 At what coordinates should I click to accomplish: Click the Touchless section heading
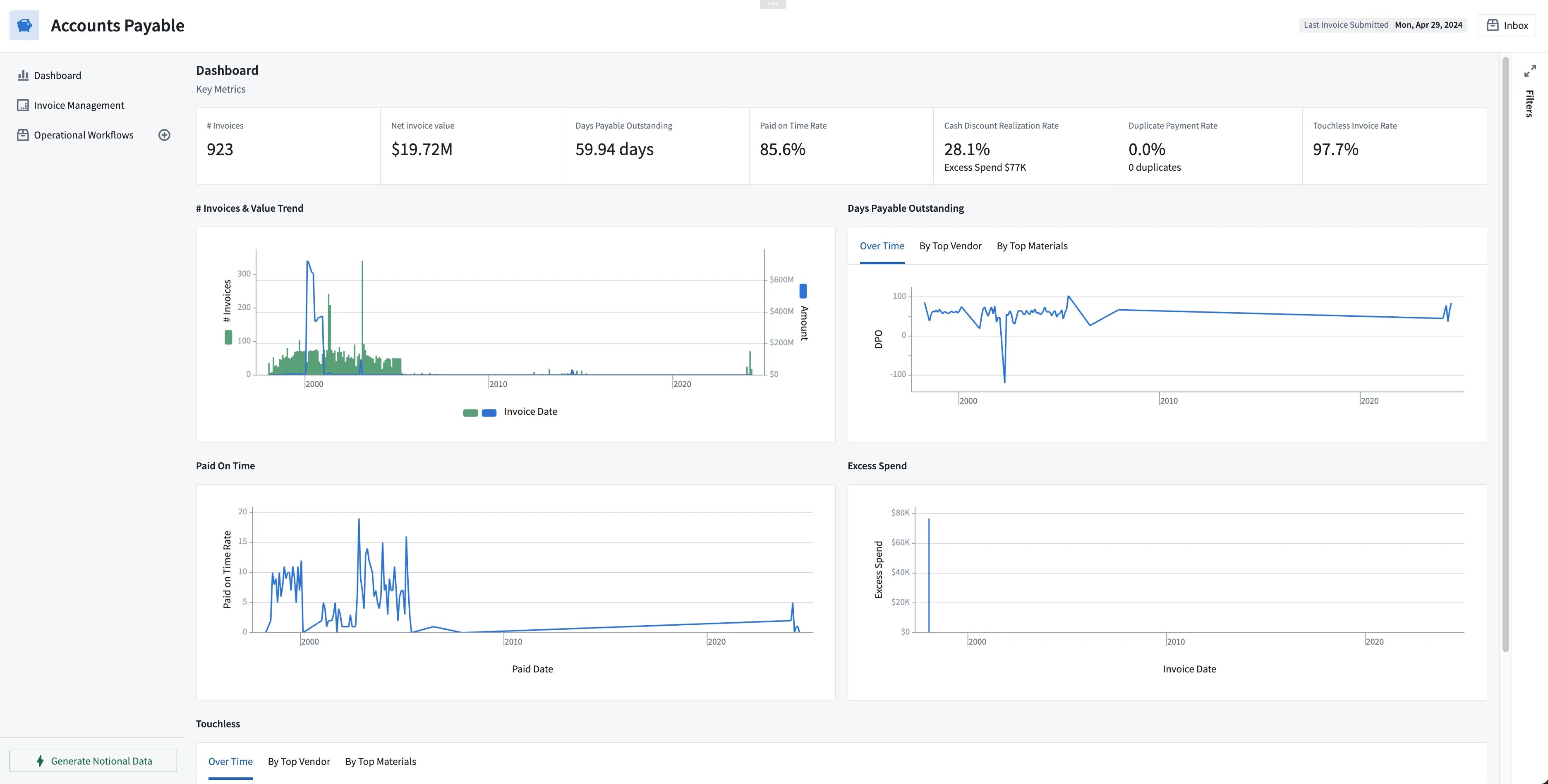[218, 723]
